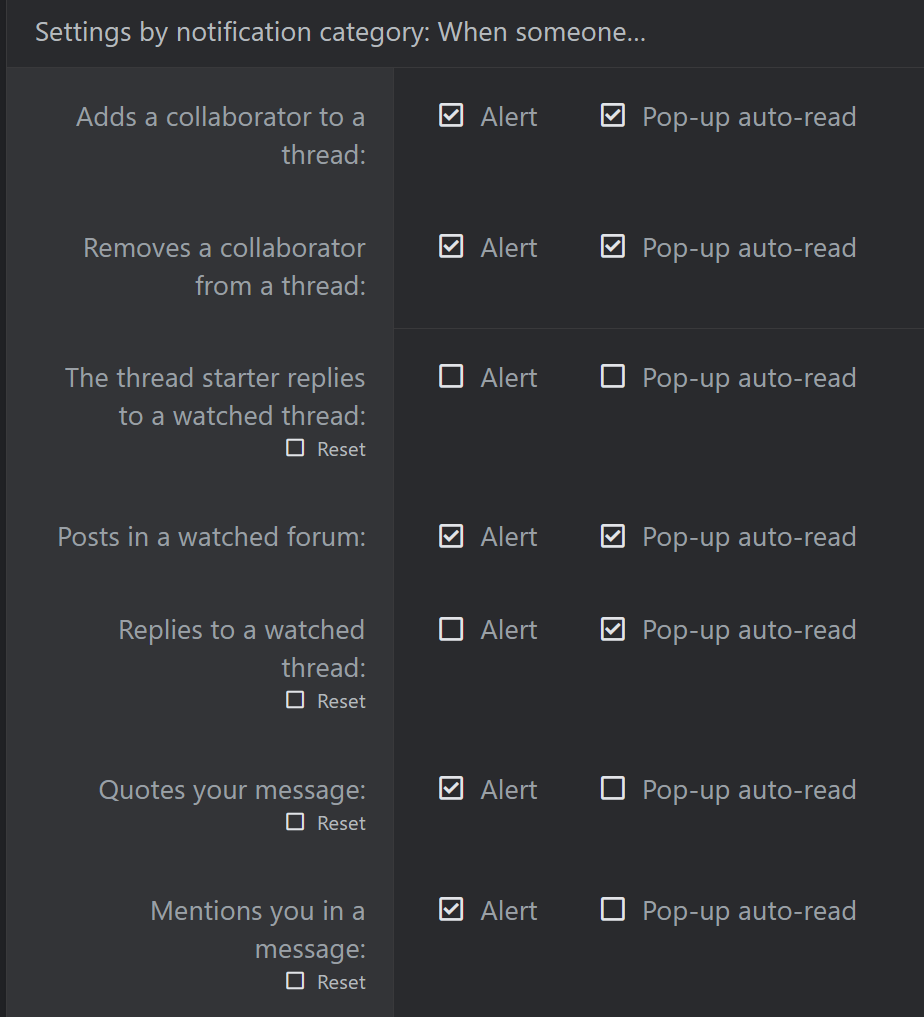Enable Pop-up auto-read for thread starter replies
The height and width of the screenshot is (1017, 924).
point(613,377)
